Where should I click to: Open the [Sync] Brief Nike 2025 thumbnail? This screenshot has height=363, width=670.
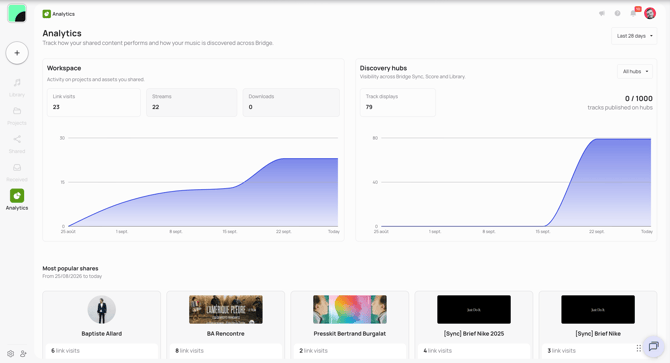pyautogui.click(x=474, y=310)
